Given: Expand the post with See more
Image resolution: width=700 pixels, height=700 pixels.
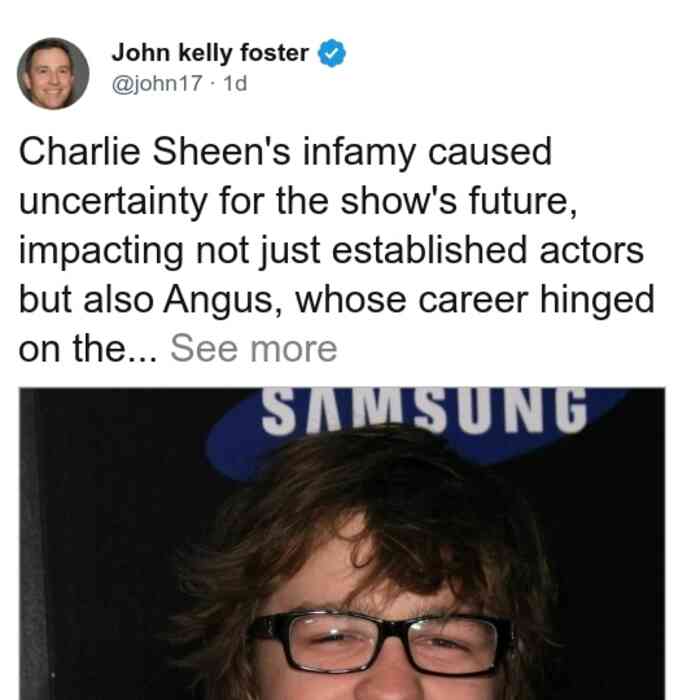Looking at the screenshot, I should click(253, 349).
